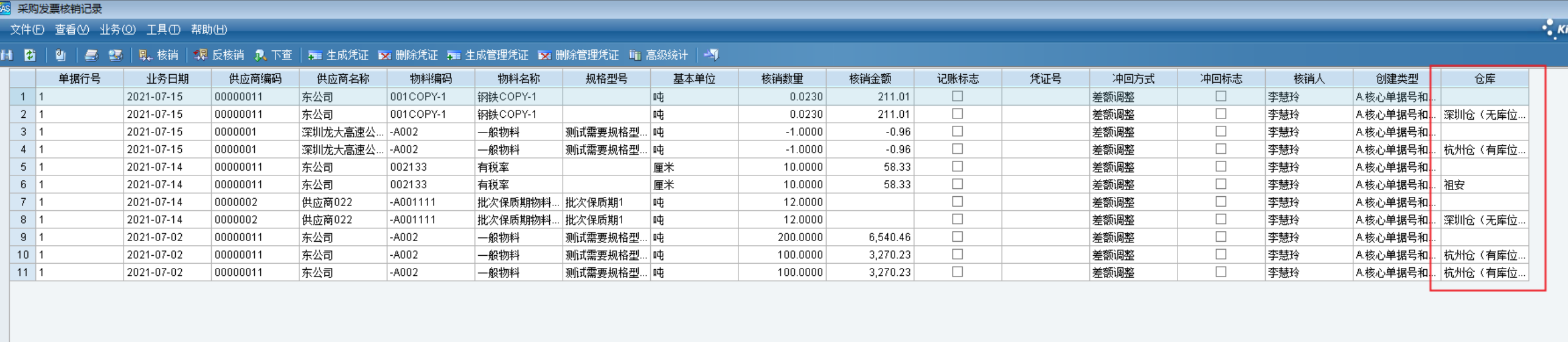
Task: Click the 核销金额 column header
Action: [870, 78]
